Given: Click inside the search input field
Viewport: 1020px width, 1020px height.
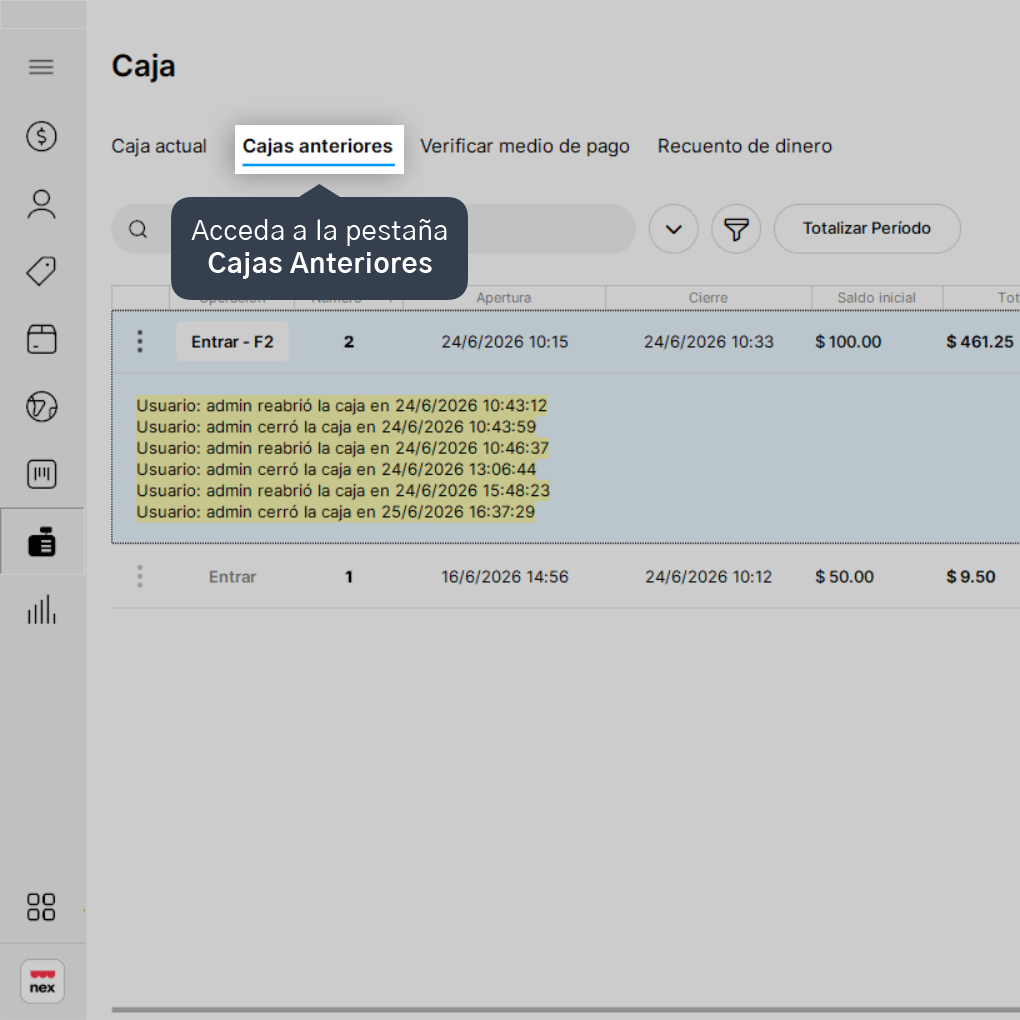Looking at the screenshot, I should 373,229.
